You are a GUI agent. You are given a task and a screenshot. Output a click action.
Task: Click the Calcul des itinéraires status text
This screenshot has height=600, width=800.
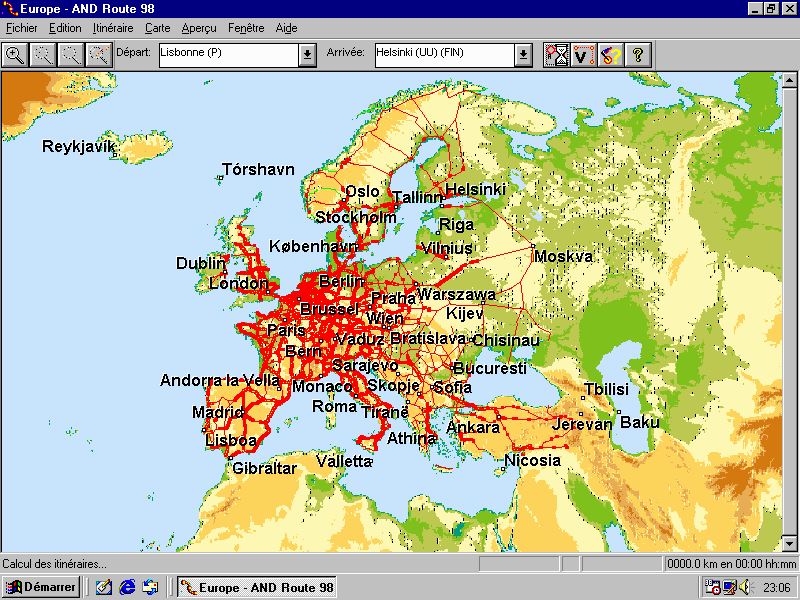point(55,564)
